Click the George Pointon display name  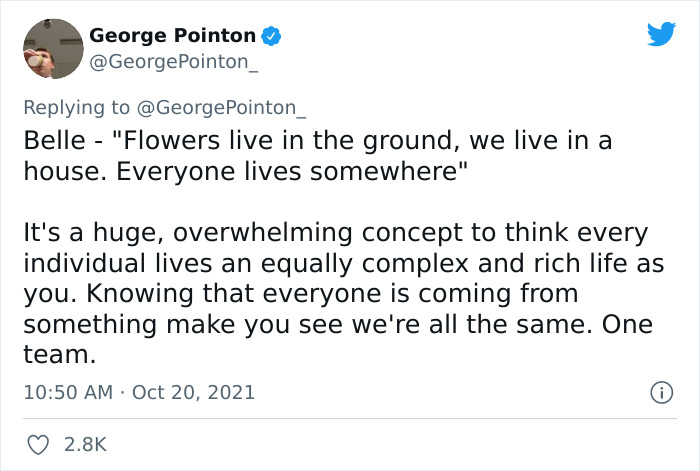point(172,36)
